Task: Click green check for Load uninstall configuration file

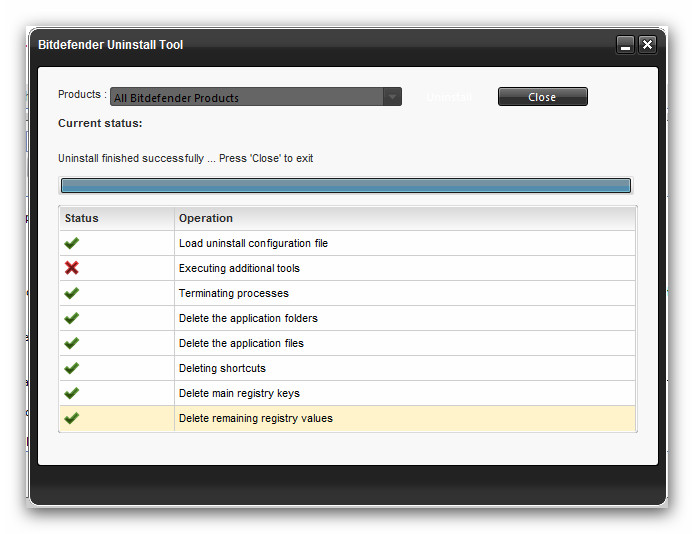Action: click(72, 243)
